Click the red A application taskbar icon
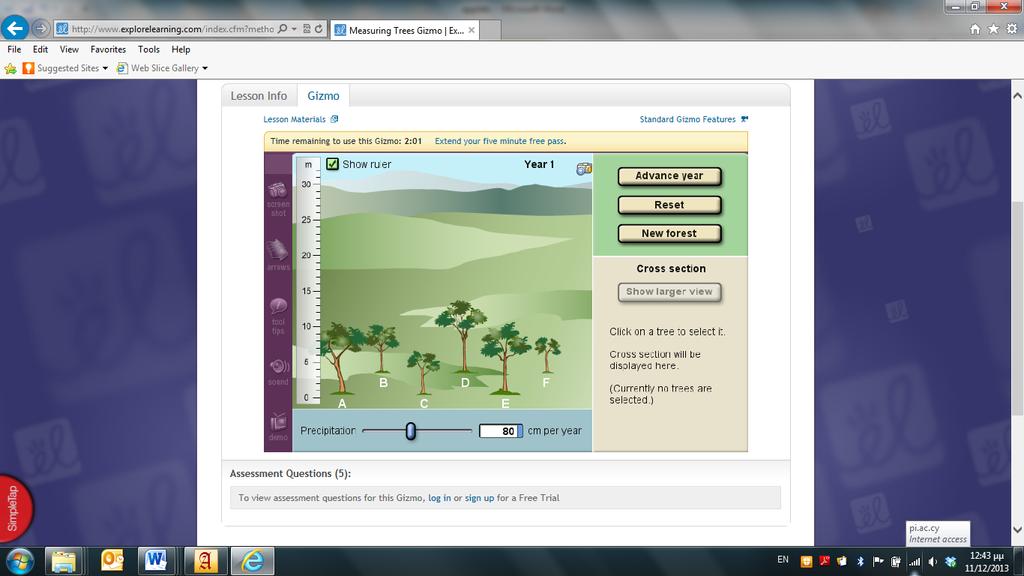The image size is (1024, 576). point(204,562)
